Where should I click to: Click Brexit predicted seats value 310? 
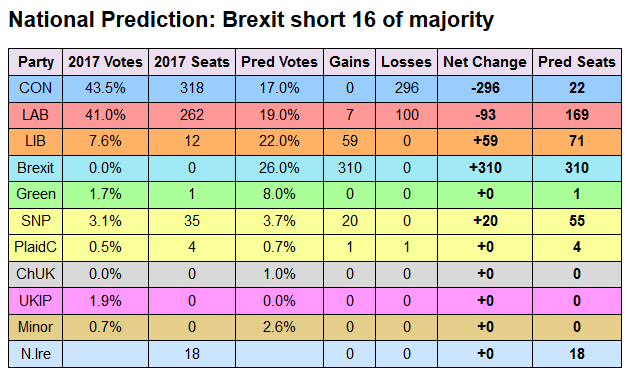coord(577,168)
